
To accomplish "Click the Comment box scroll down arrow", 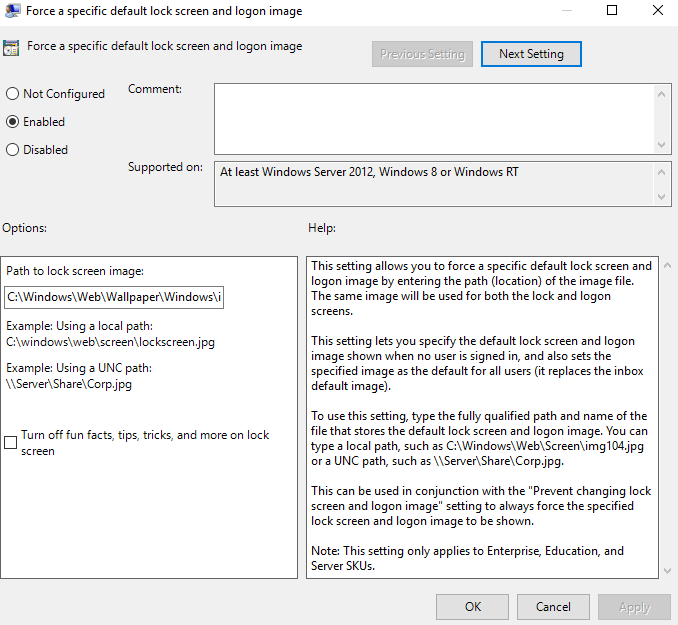I will pyautogui.click(x=661, y=145).
